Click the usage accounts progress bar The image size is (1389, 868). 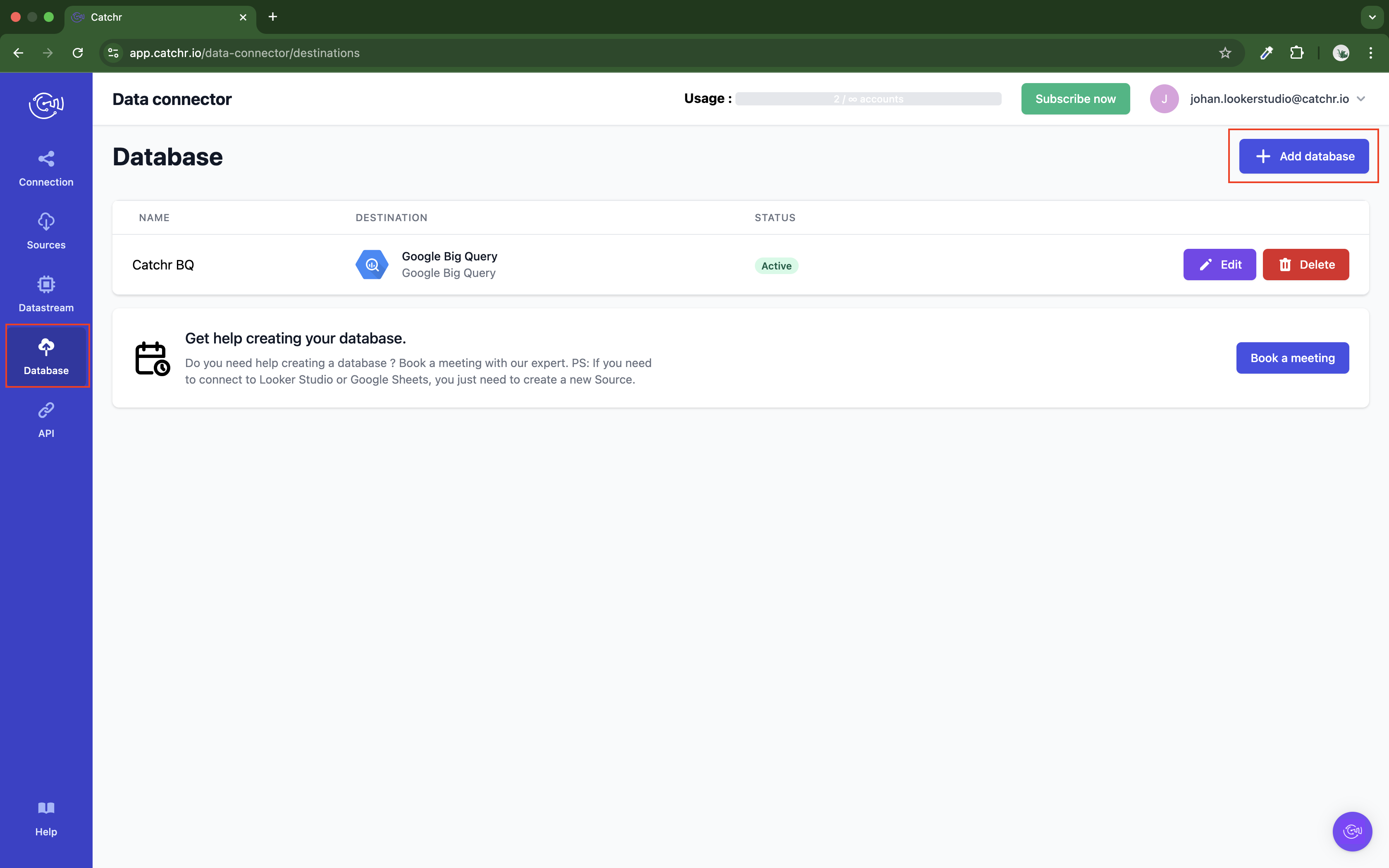868,99
